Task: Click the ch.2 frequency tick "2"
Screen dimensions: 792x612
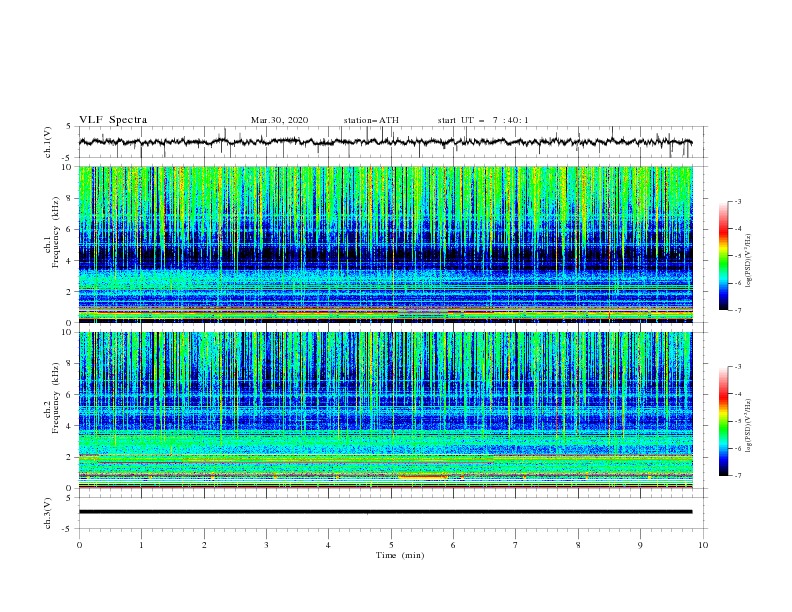Action: (69, 457)
